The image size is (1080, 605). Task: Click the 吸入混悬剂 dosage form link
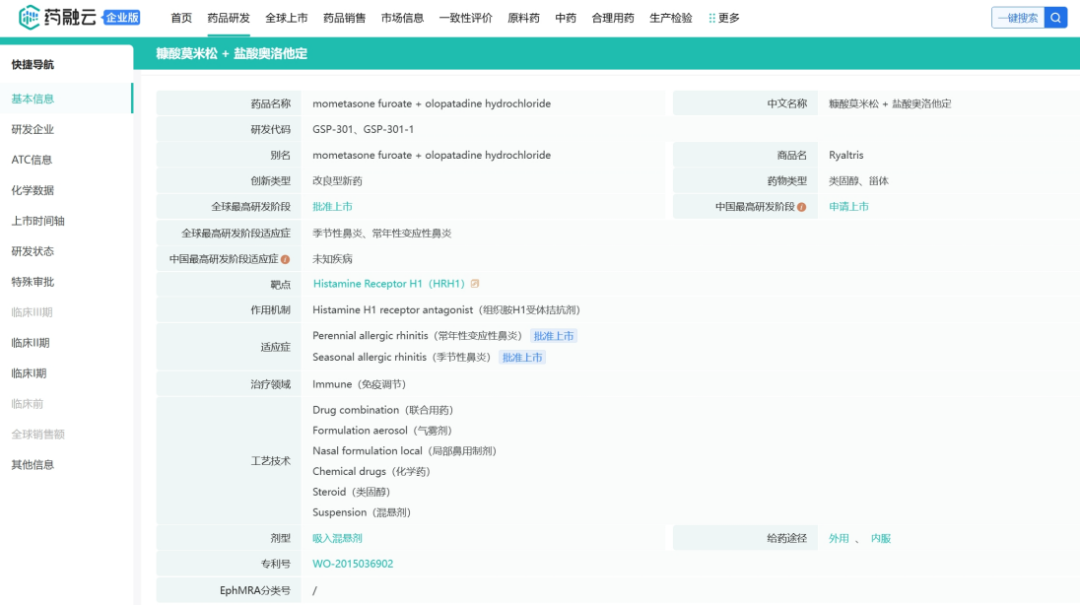point(337,538)
